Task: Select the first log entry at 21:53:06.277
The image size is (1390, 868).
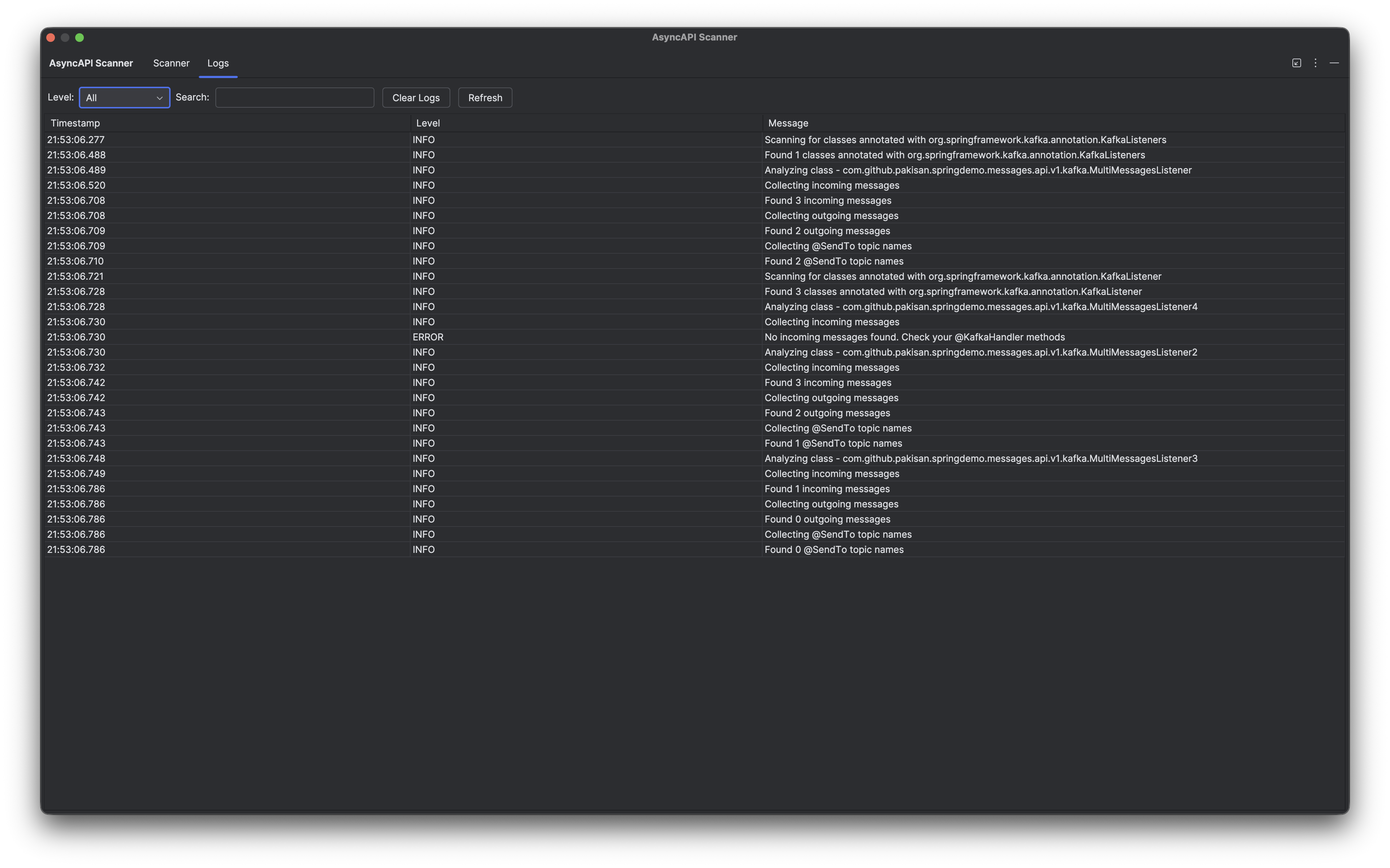Action: point(76,140)
